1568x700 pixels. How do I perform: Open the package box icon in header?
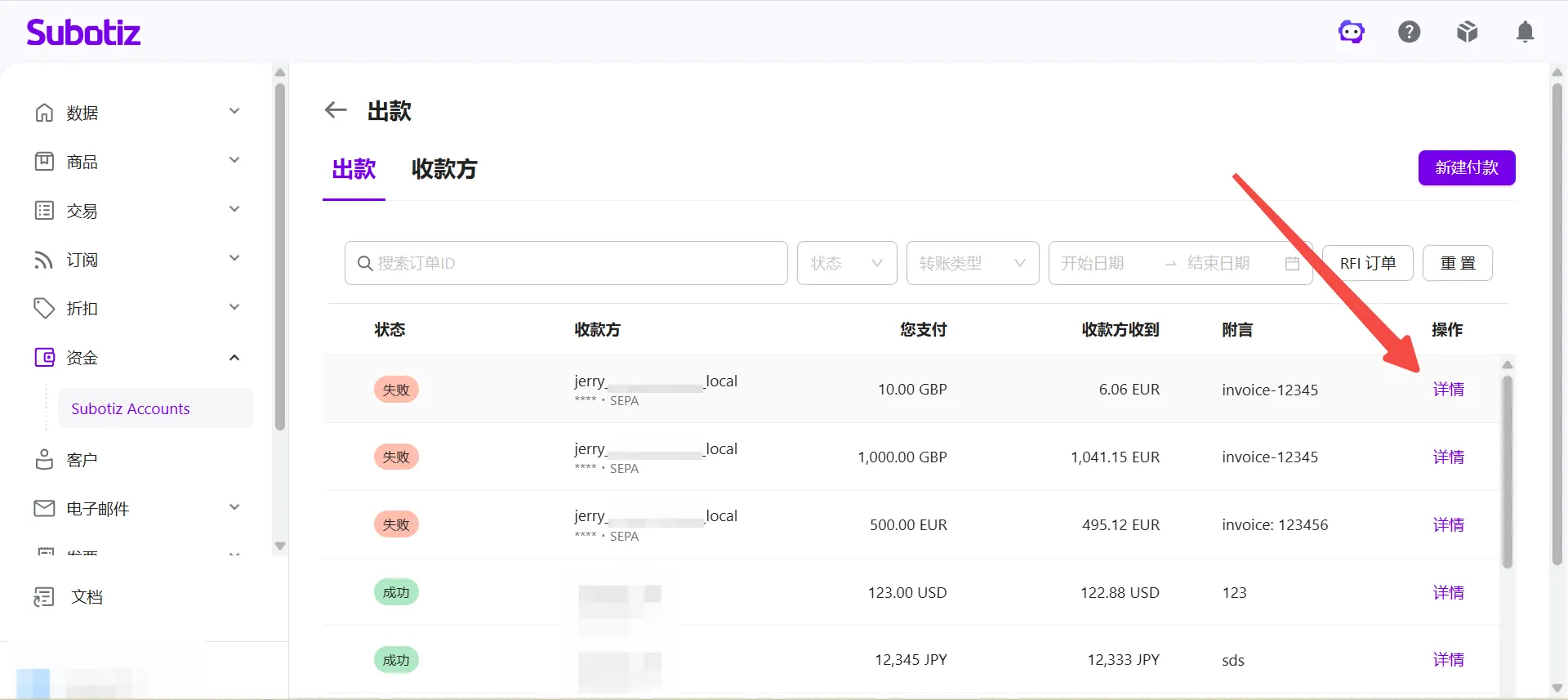[1468, 32]
